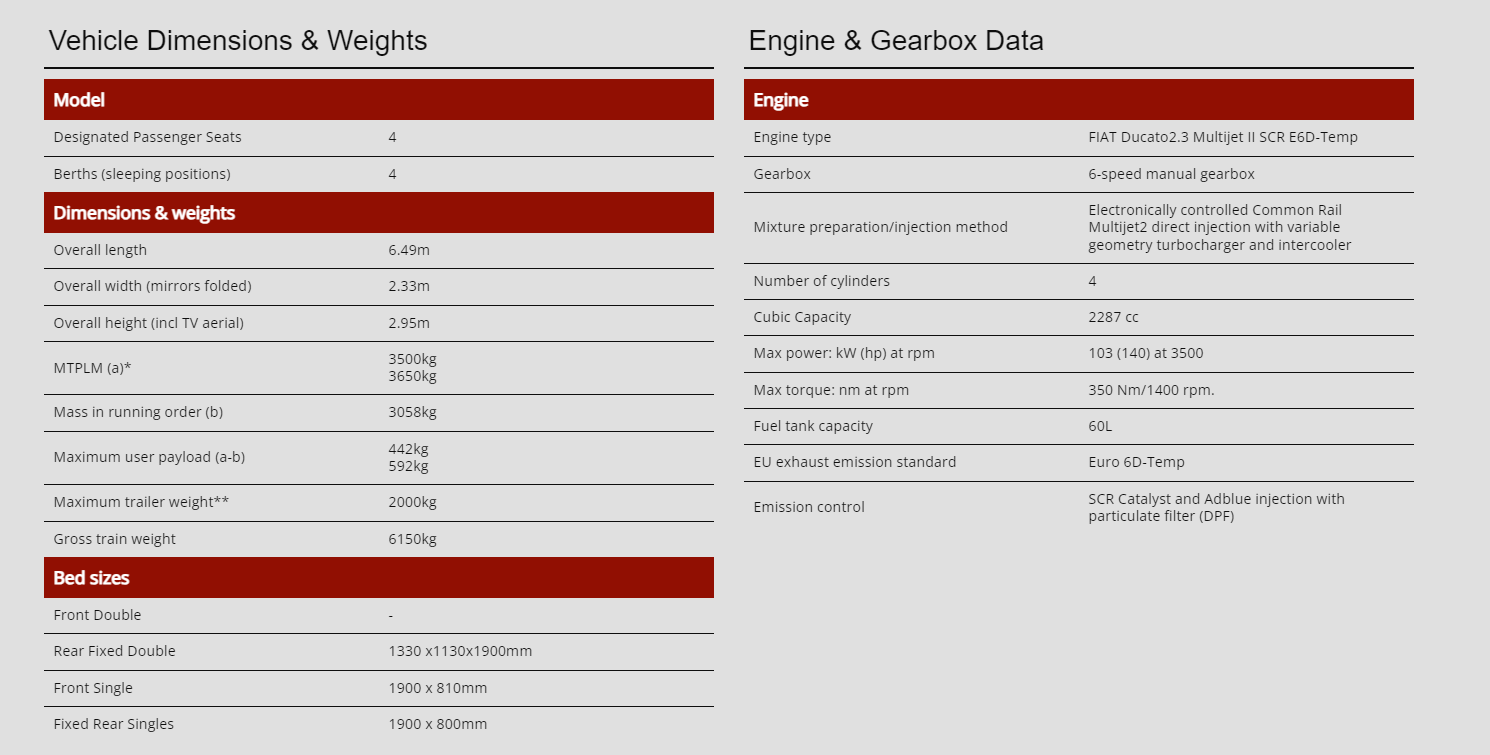Click the 'Front Single' bed label
1490x755 pixels.
93,688
